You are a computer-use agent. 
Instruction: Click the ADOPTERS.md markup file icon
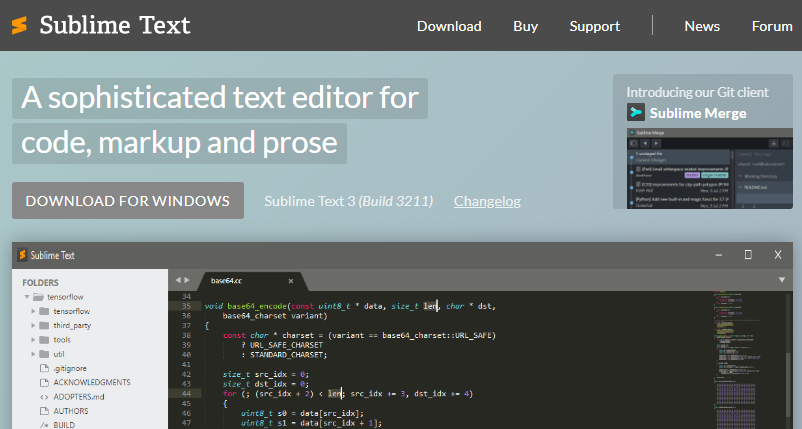(44, 397)
